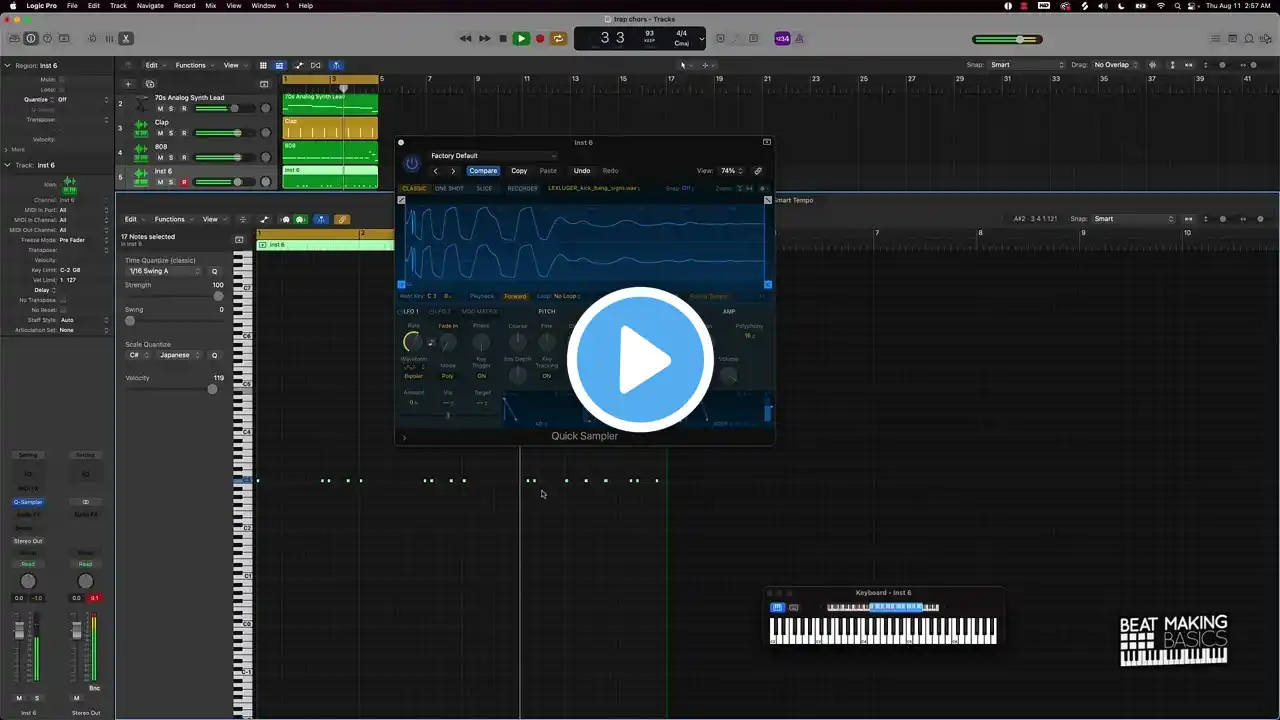Open the Scale Quantize C# key dropdown

(x=138, y=355)
